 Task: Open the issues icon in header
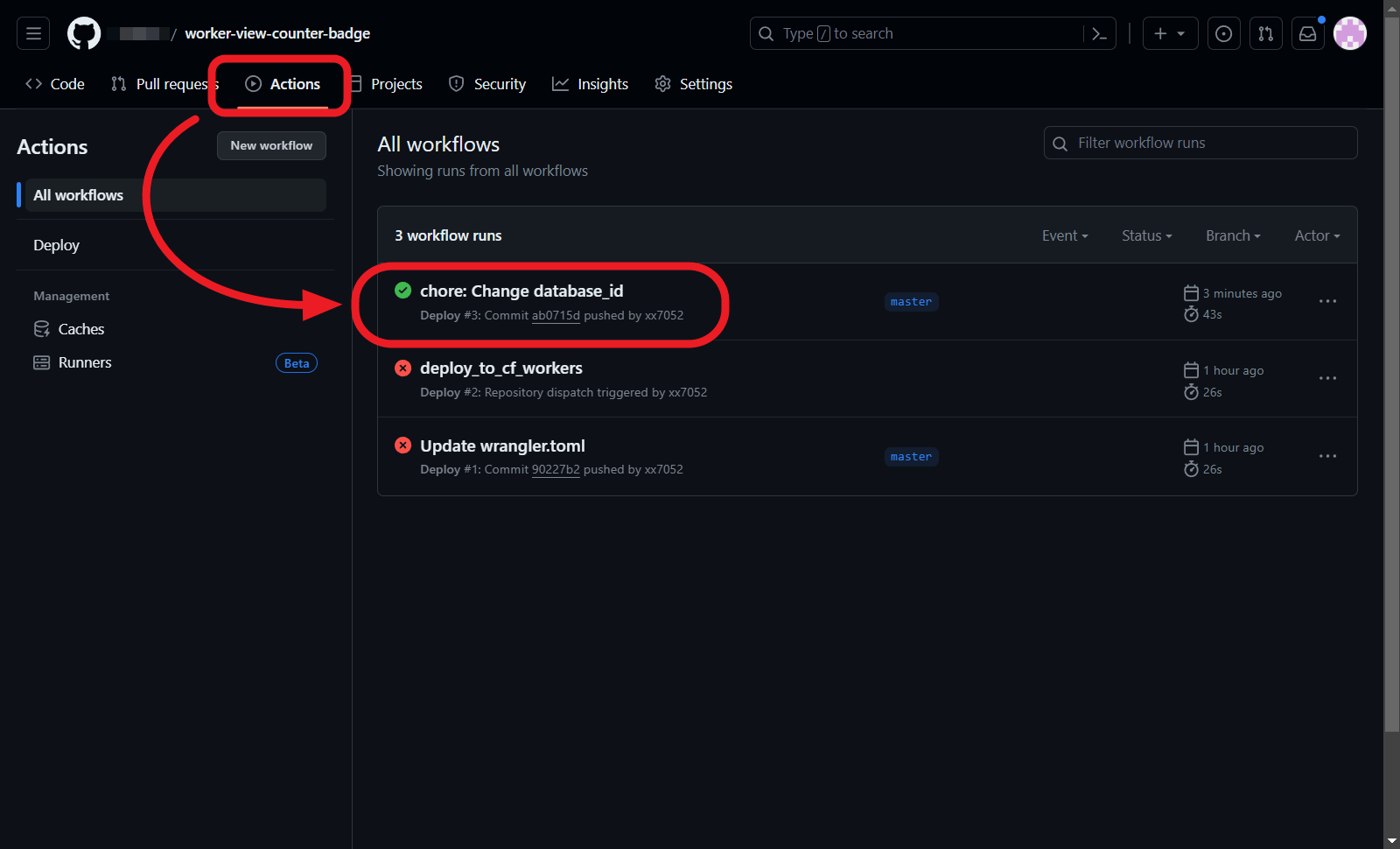(x=1223, y=33)
